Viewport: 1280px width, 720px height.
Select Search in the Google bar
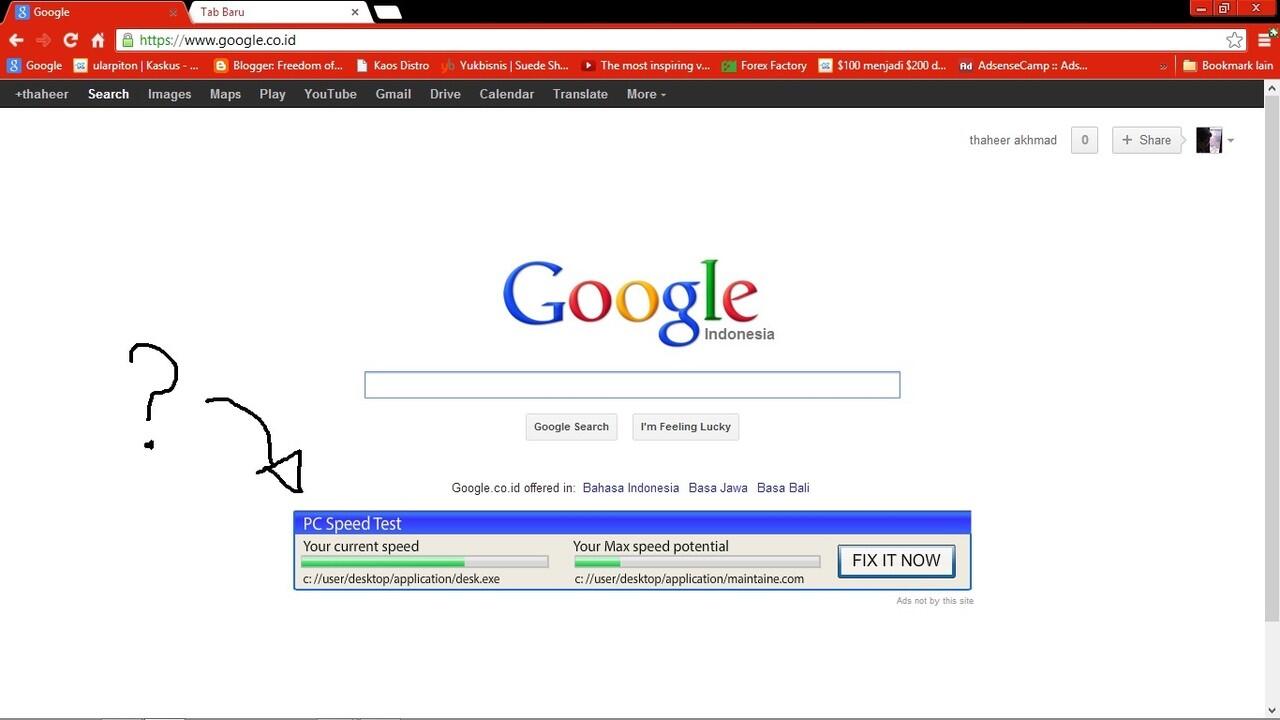[x=108, y=94]
